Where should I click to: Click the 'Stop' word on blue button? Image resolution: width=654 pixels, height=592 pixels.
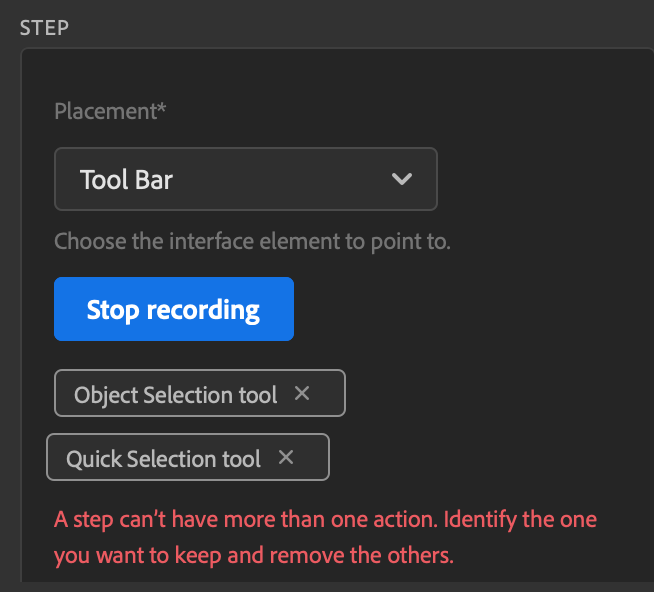pyautogui.click(x=112, y=310)
